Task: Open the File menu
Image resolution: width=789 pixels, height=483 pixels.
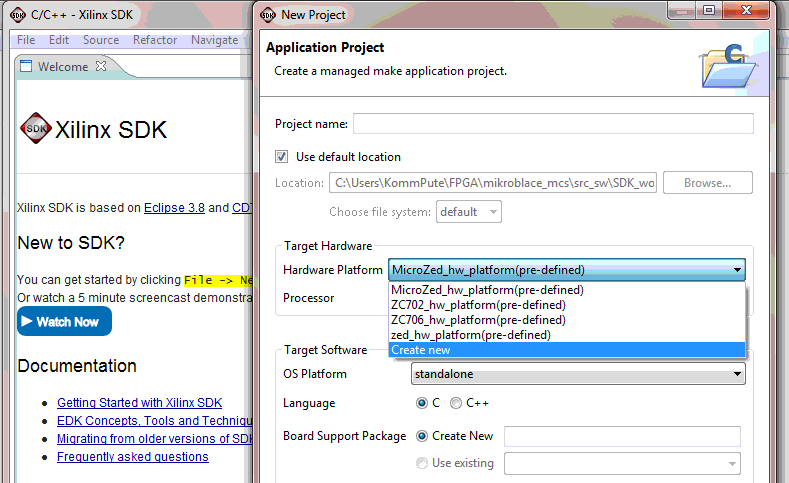Action: point(26,40)
